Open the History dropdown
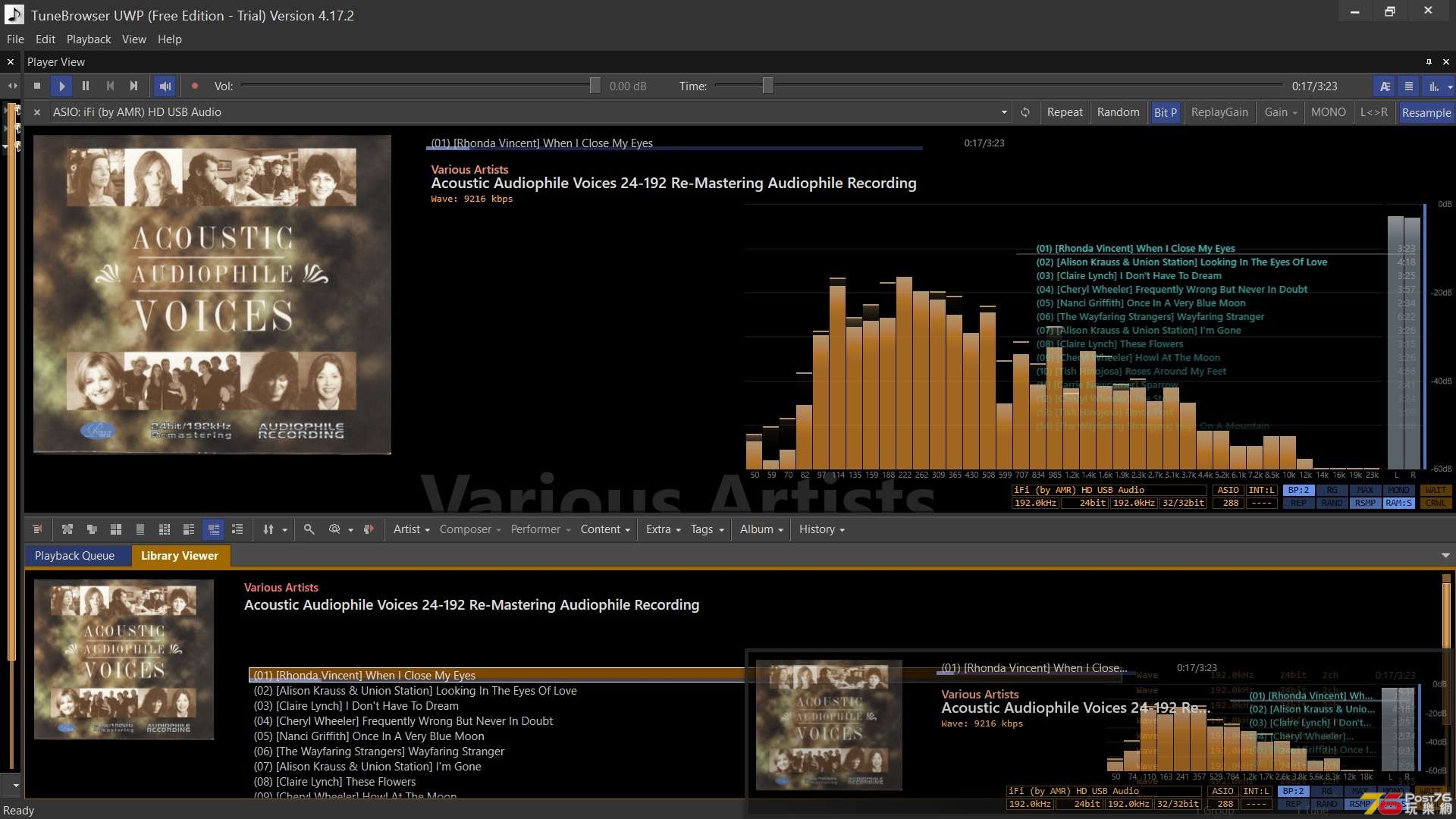Screen dimensions: 1456x819 822,529
